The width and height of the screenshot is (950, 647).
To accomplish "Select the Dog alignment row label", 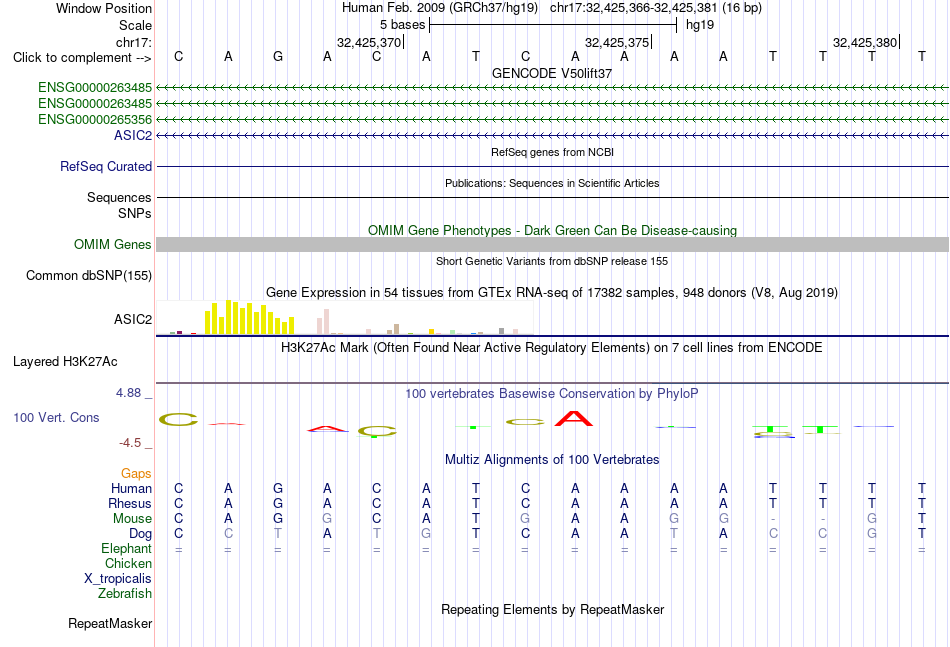I will pyautogui.click(x=141, y=534).
